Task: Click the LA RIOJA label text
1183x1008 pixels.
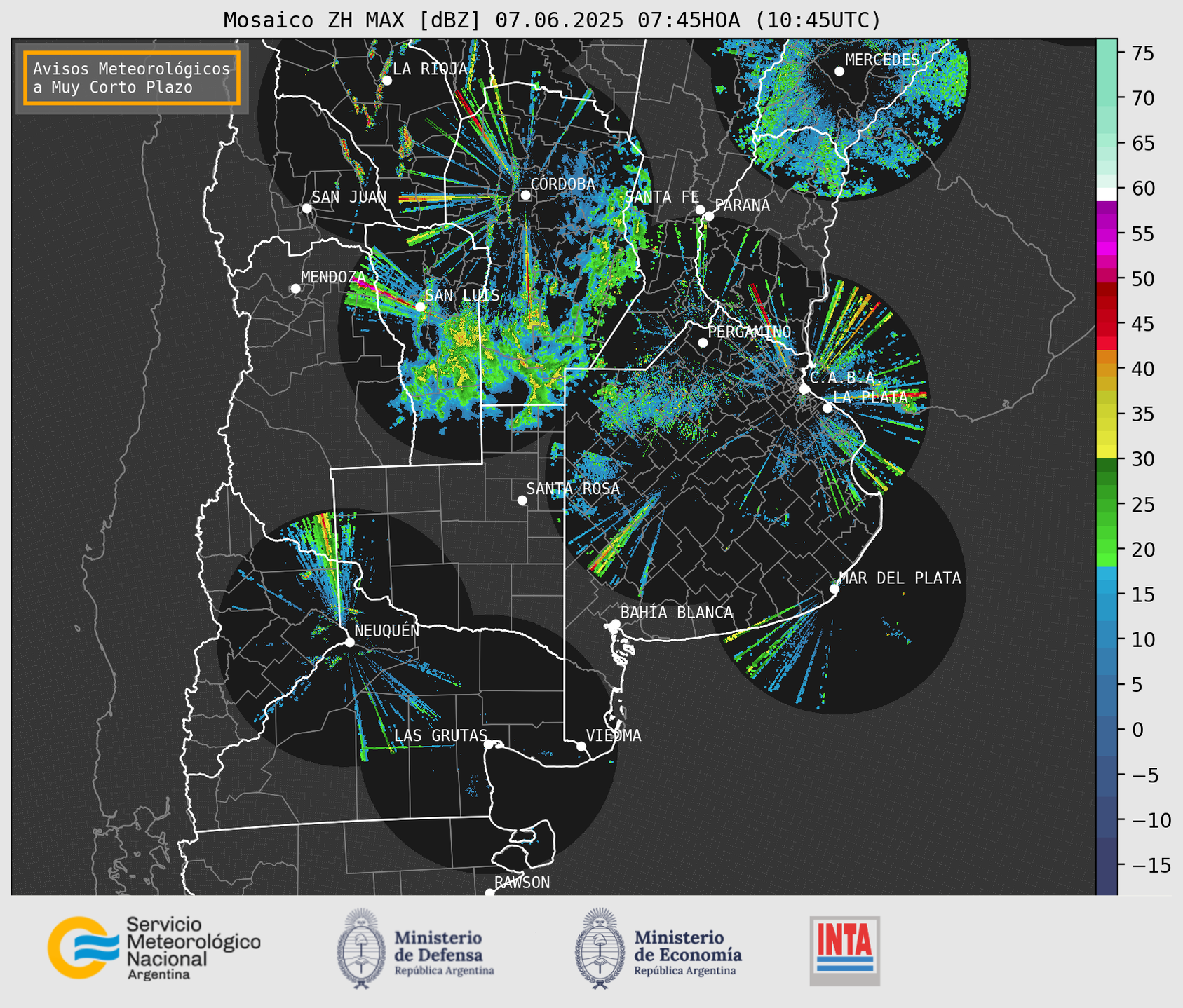Action: coord(430,69)
